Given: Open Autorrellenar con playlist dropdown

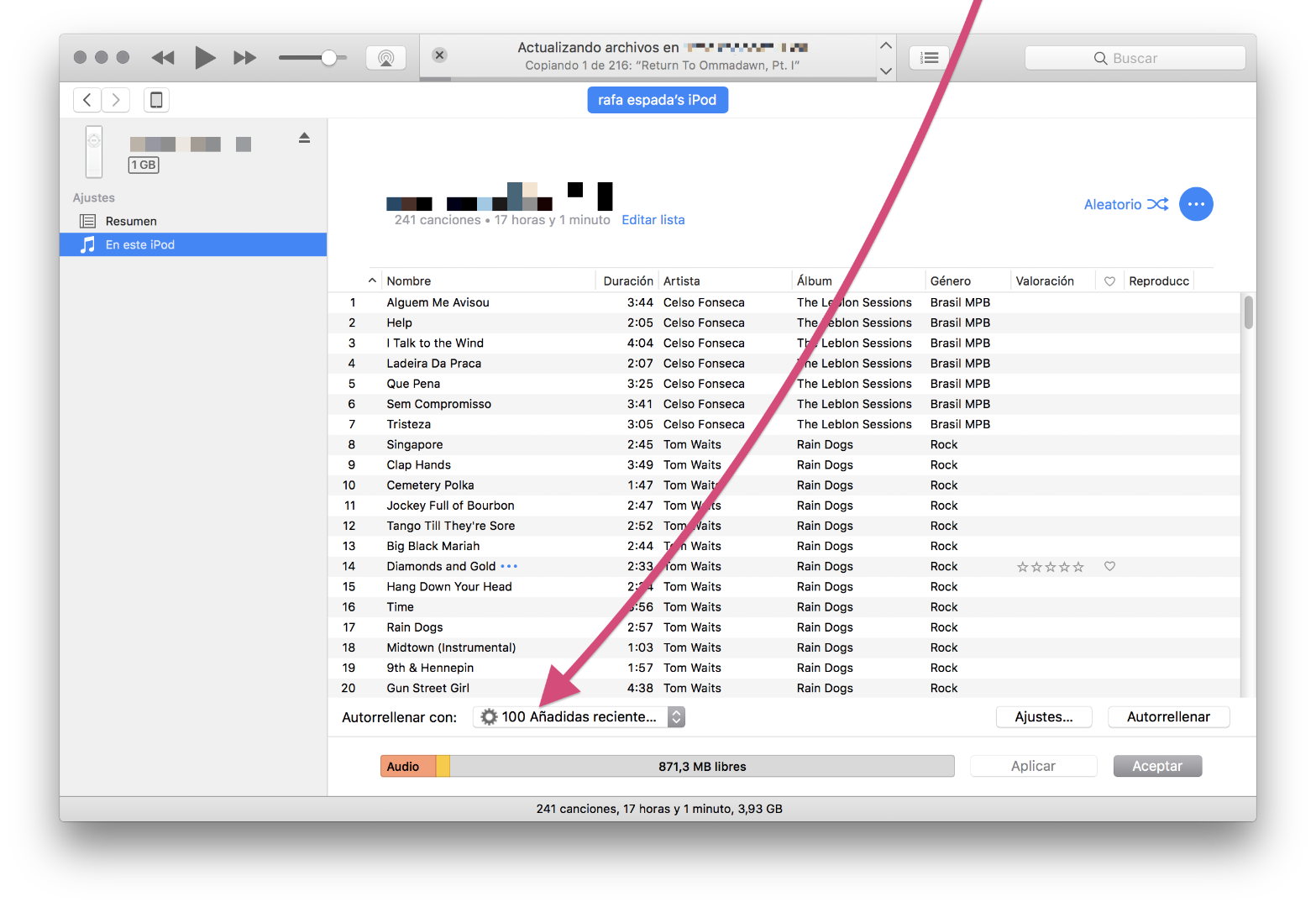Looking at the screenshot, I should pos(579,717).
